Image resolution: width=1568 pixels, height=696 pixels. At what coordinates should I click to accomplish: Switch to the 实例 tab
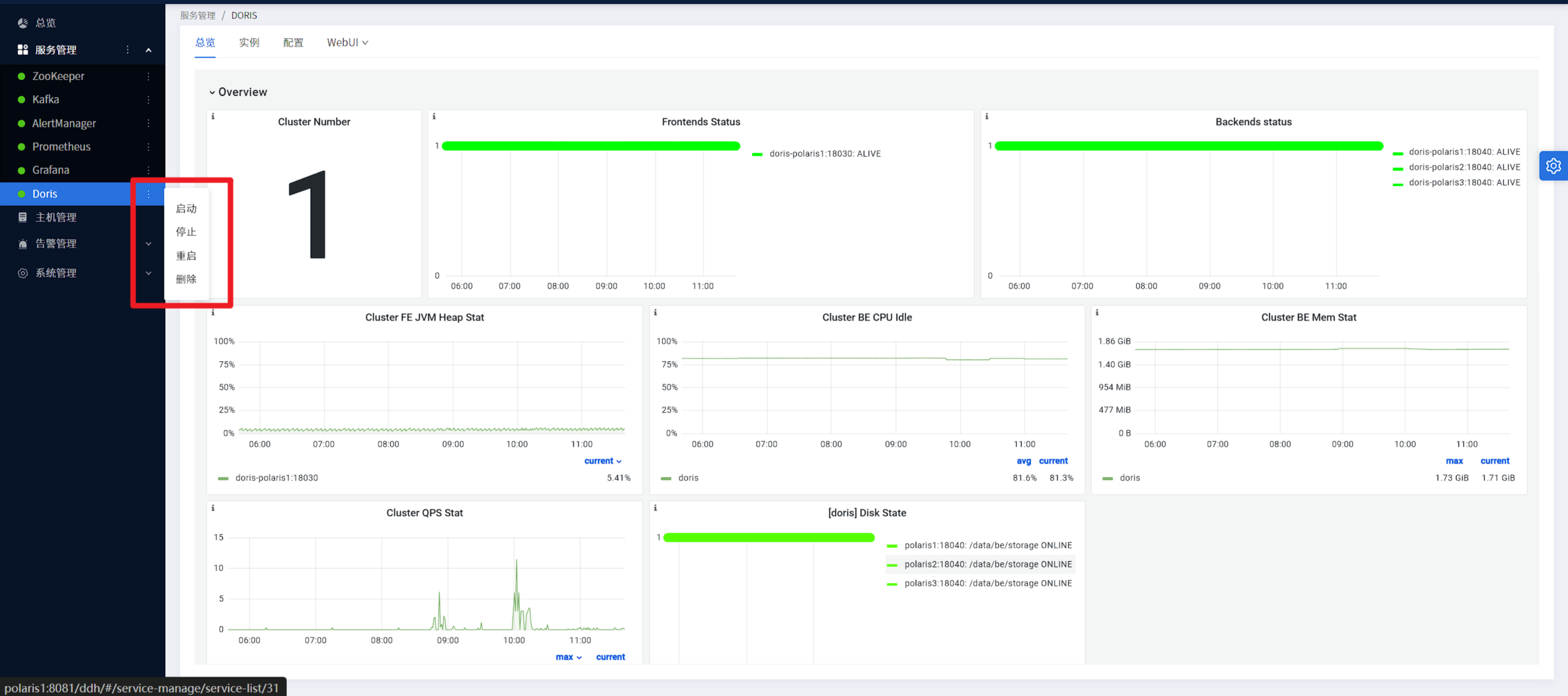[249, 42]
